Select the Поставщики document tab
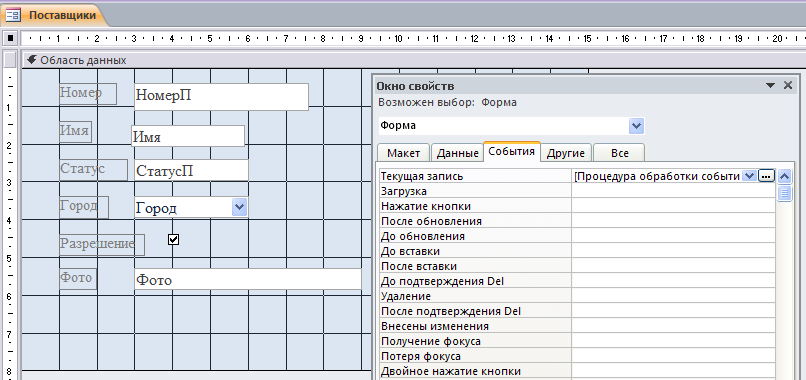 [55, 15]
